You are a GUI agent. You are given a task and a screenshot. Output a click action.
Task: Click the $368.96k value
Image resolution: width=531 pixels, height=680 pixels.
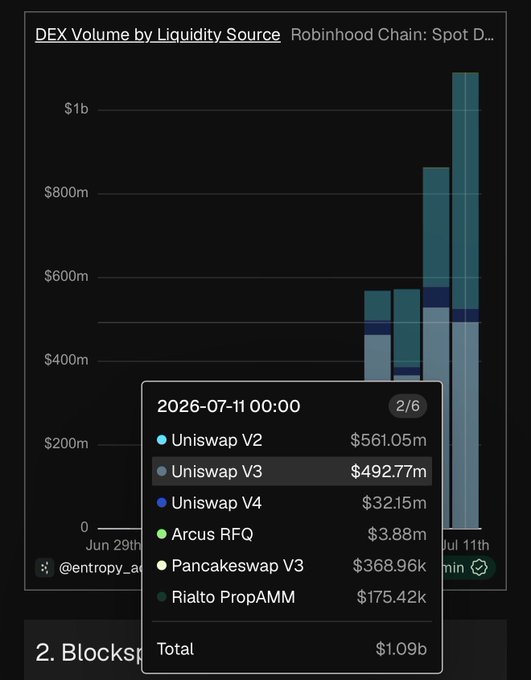pyautogui.click(x=390, y=566)
